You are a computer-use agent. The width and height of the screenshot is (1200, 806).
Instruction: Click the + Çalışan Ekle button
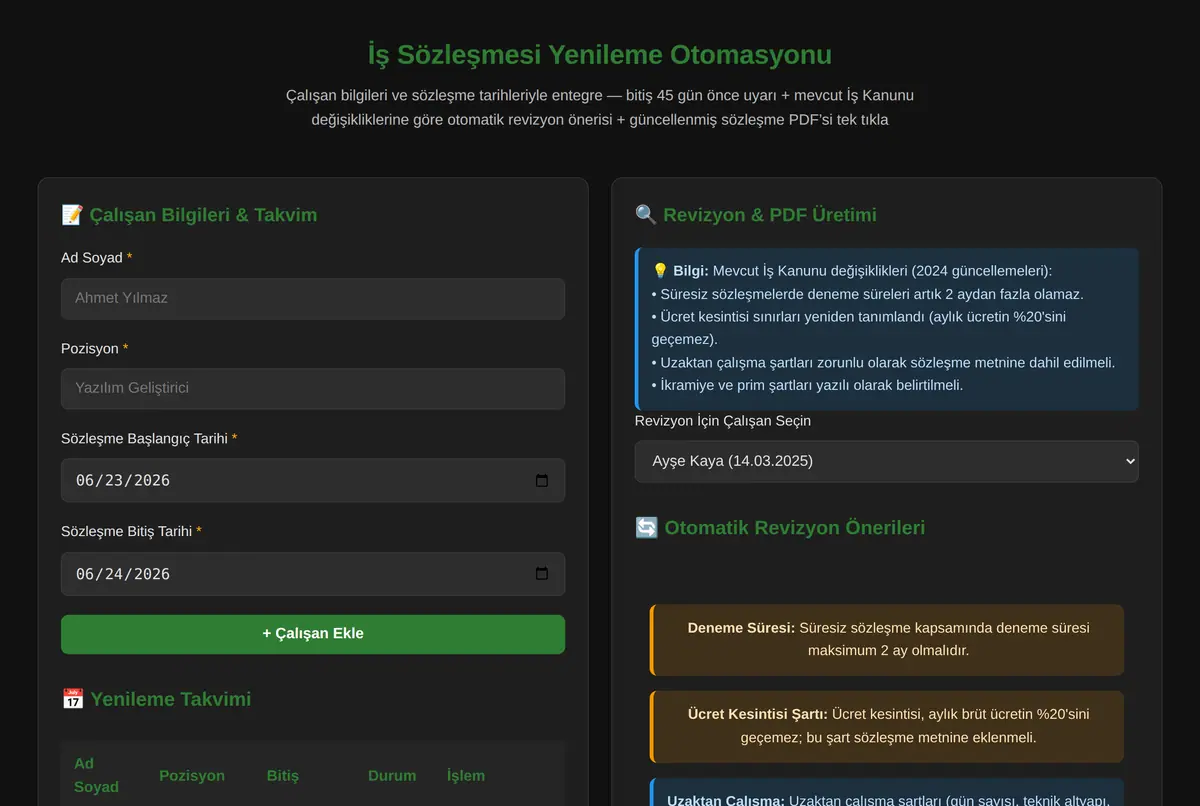[313, 634]
